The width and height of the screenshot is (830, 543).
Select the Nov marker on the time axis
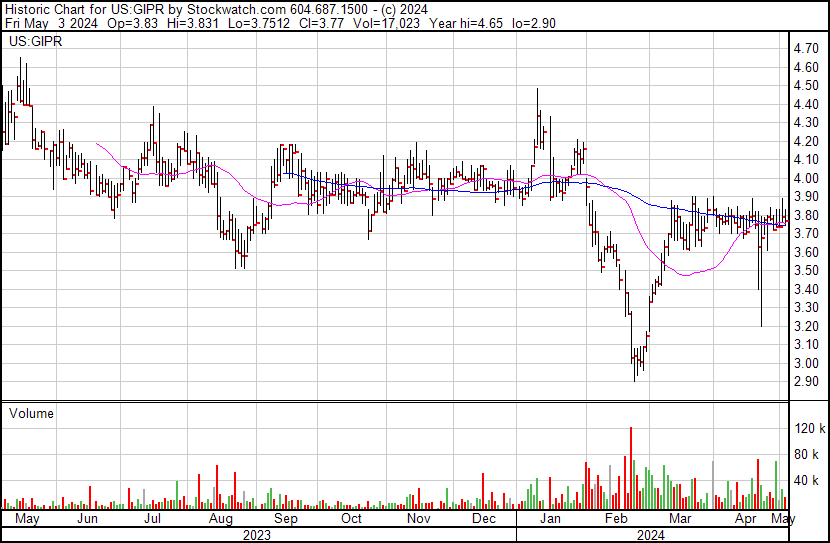(418, 520)
